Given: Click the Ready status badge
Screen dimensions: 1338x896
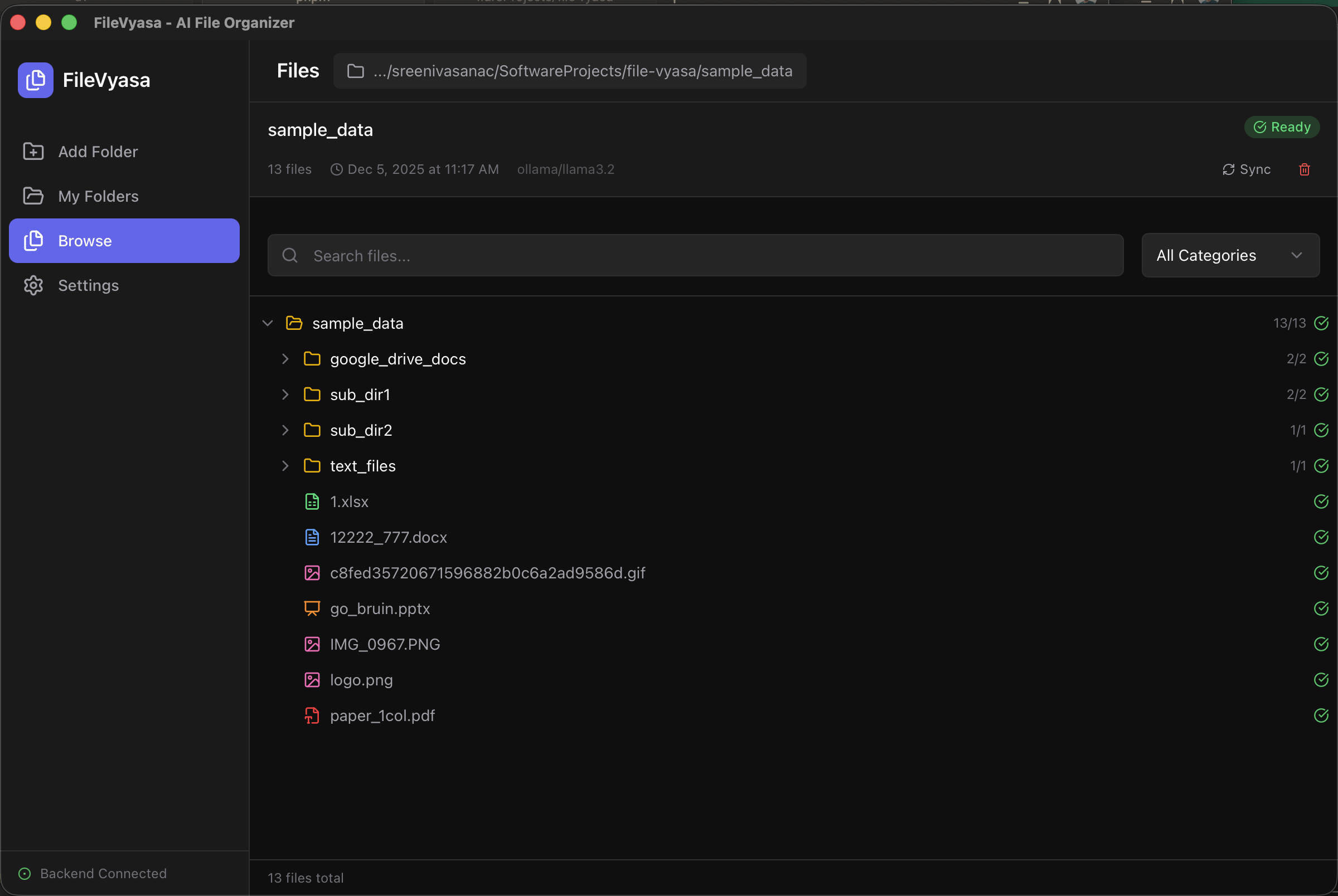Looking at the screenshot, I should pyautogui.click(x=1282, y=126).
